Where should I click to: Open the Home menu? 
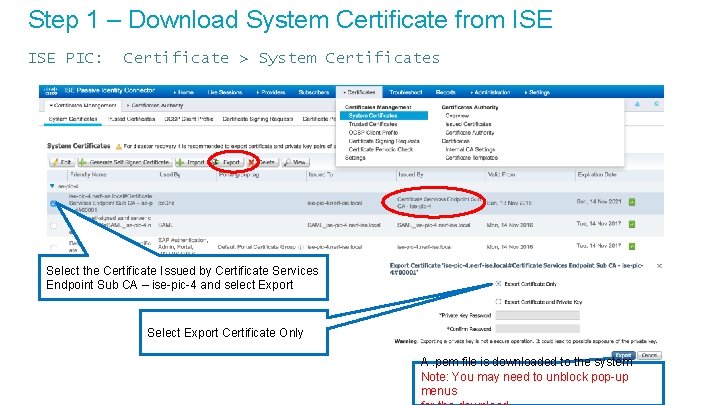(183, 92)
